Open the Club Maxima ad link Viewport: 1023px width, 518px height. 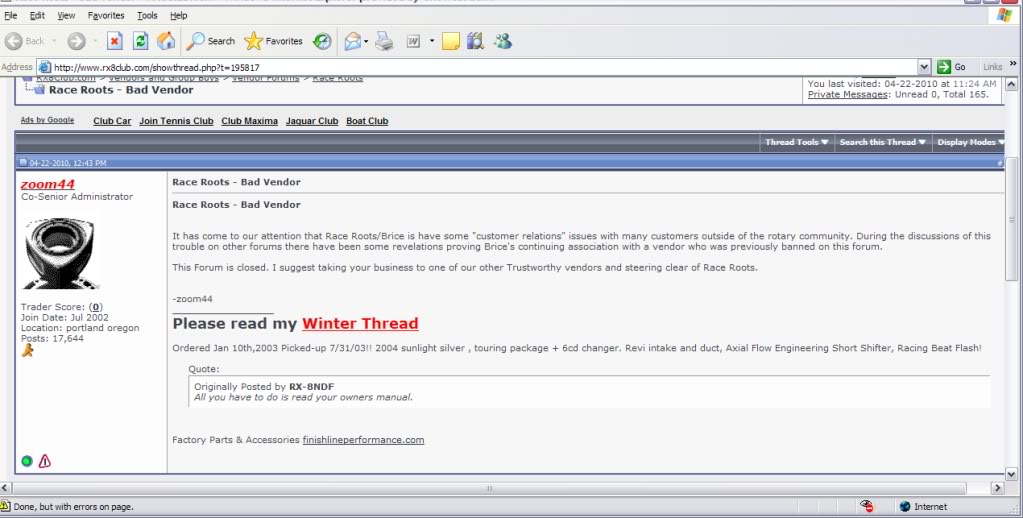(x=249, y=121)
